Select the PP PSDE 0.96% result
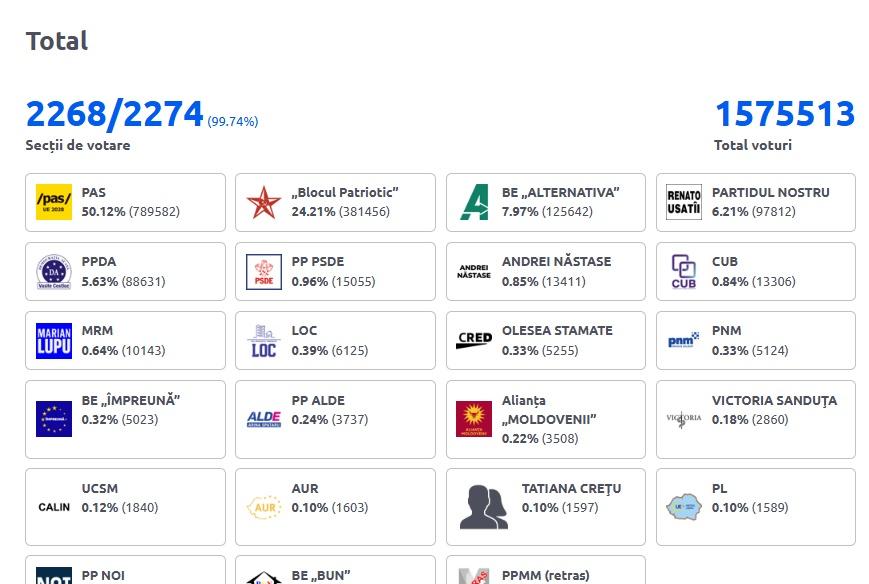Viewport: 869px width, 584px height. click(334, 281)
